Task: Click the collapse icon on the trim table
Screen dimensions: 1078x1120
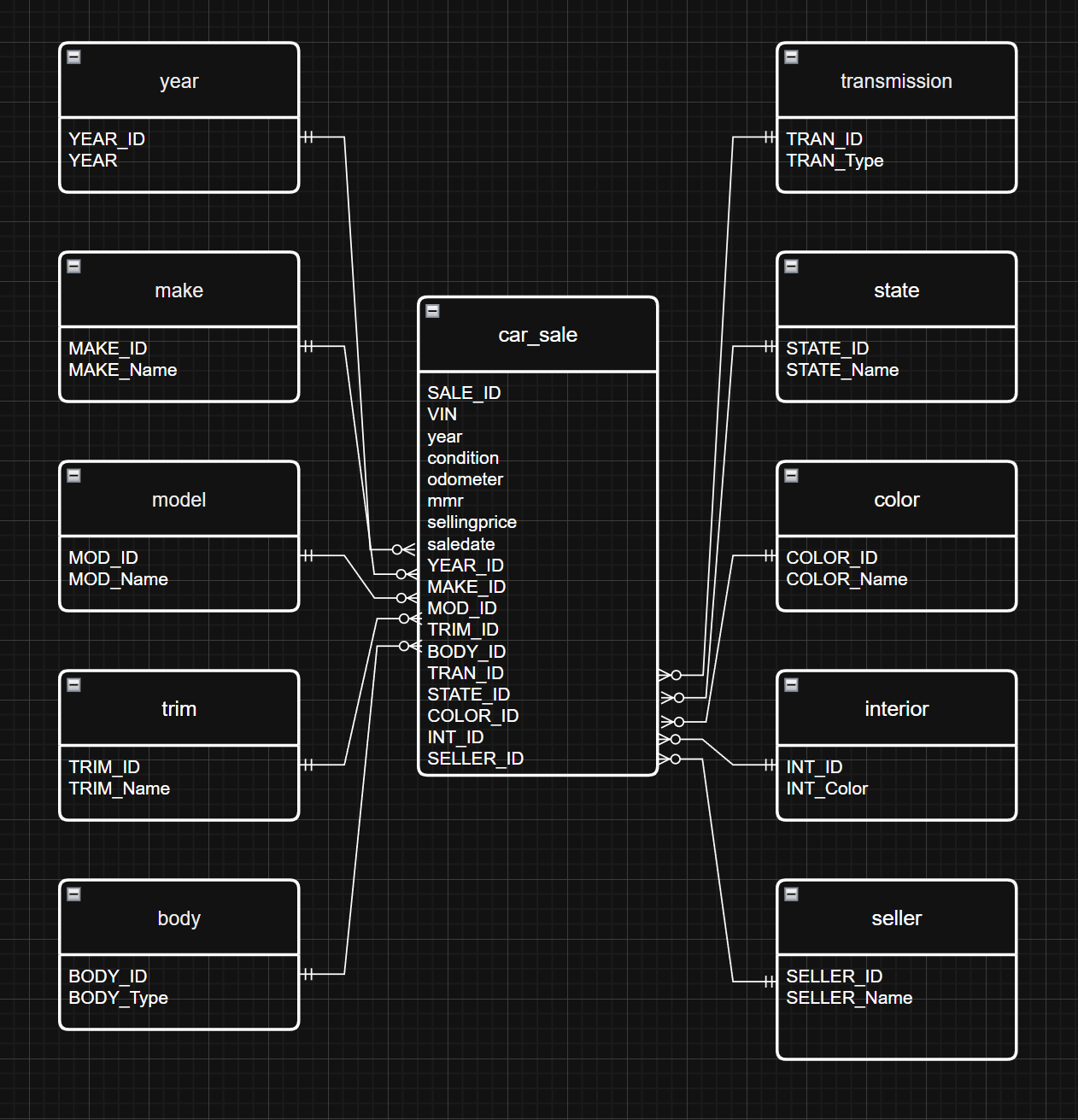Action: click(74, 685)
